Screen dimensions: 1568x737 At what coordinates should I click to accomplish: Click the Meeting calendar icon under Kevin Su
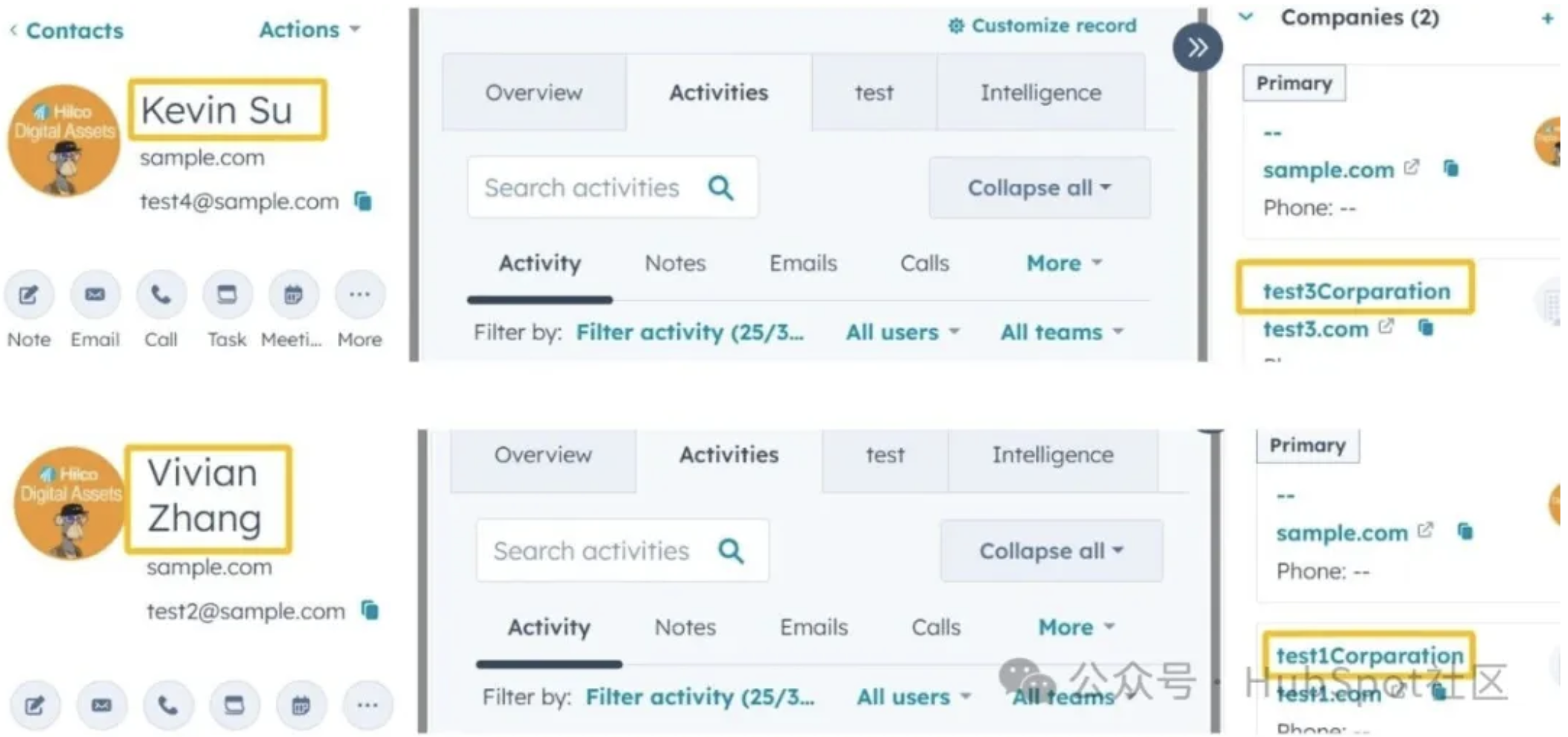(x=293, y=295)
